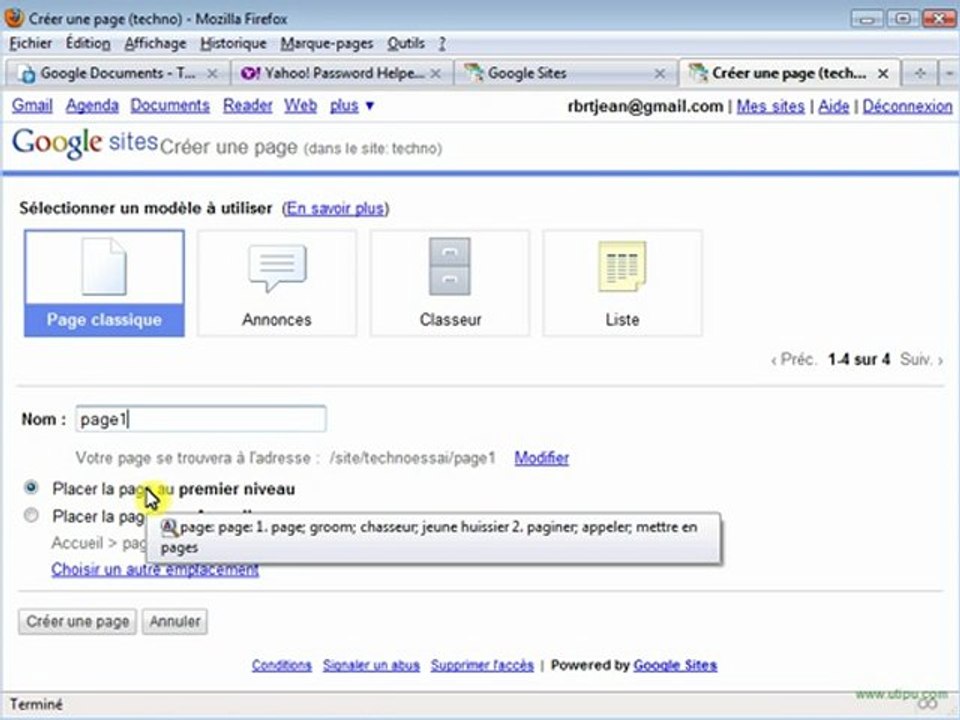
Task: Open the Outils menu
Action: (x=406, y=43)
